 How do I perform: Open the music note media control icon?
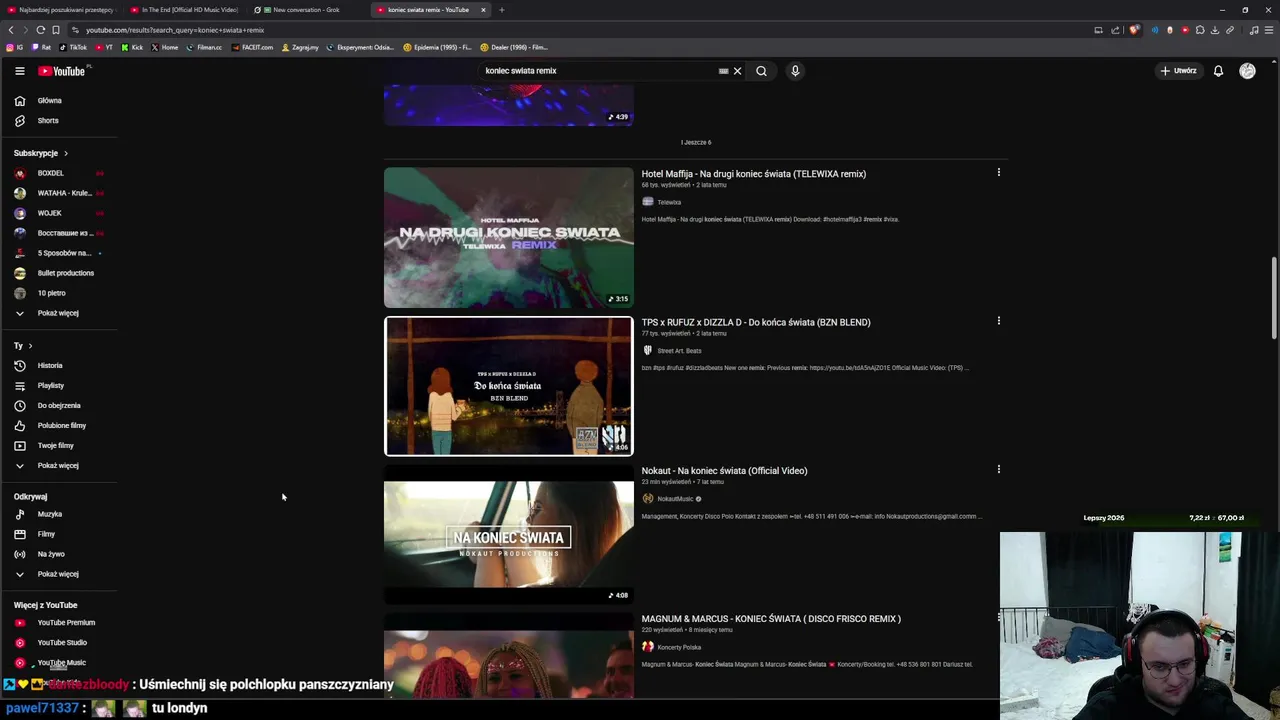[1254, 30]
